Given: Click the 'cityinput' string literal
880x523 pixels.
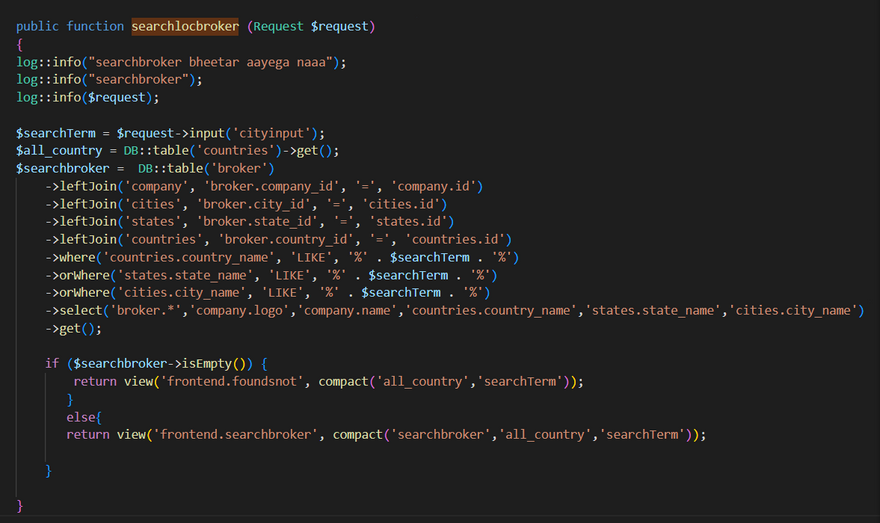Looking at the screenshot, I should coord(272,133).
